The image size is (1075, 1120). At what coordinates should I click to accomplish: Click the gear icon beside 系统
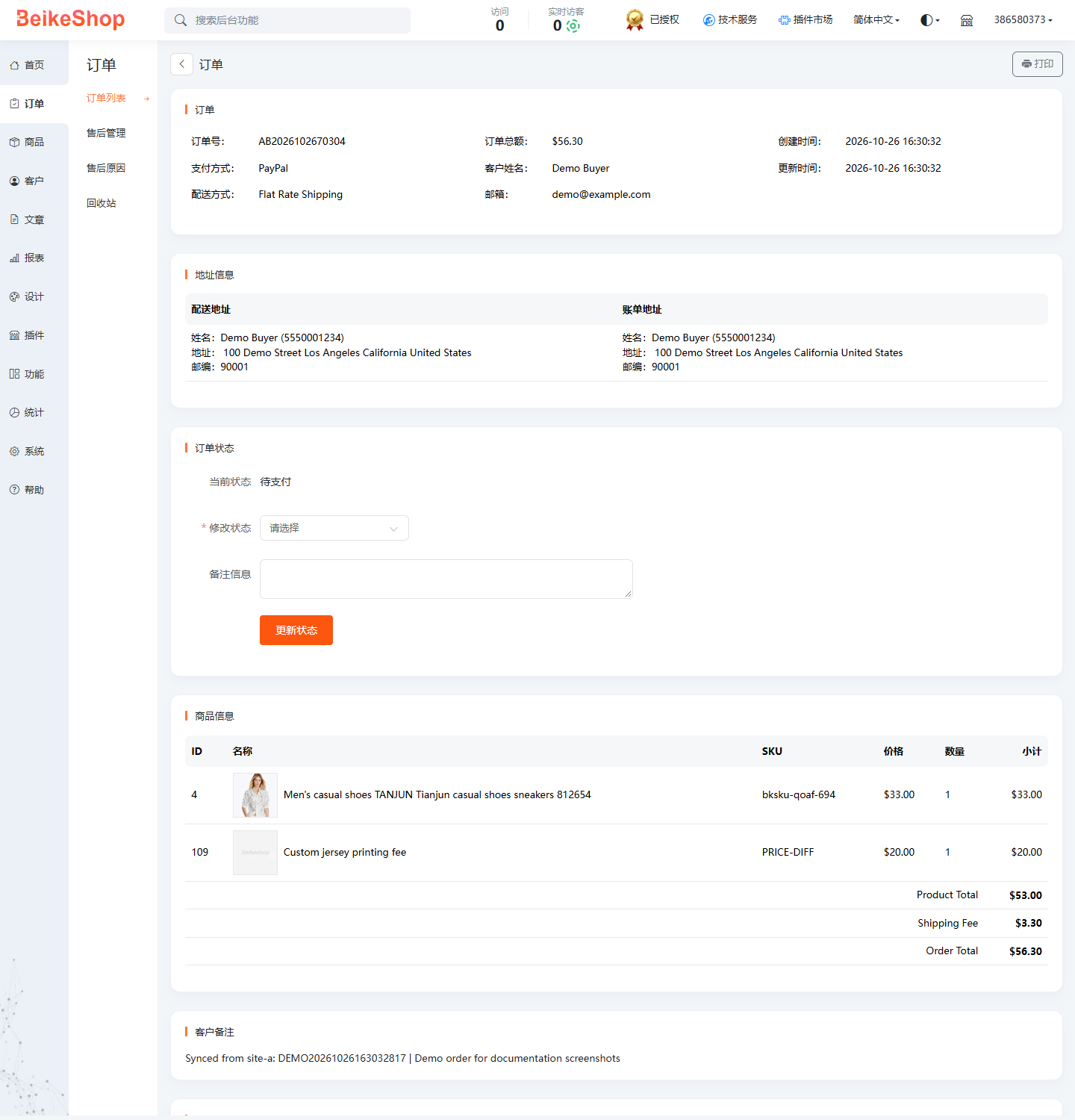coord(14,451)
